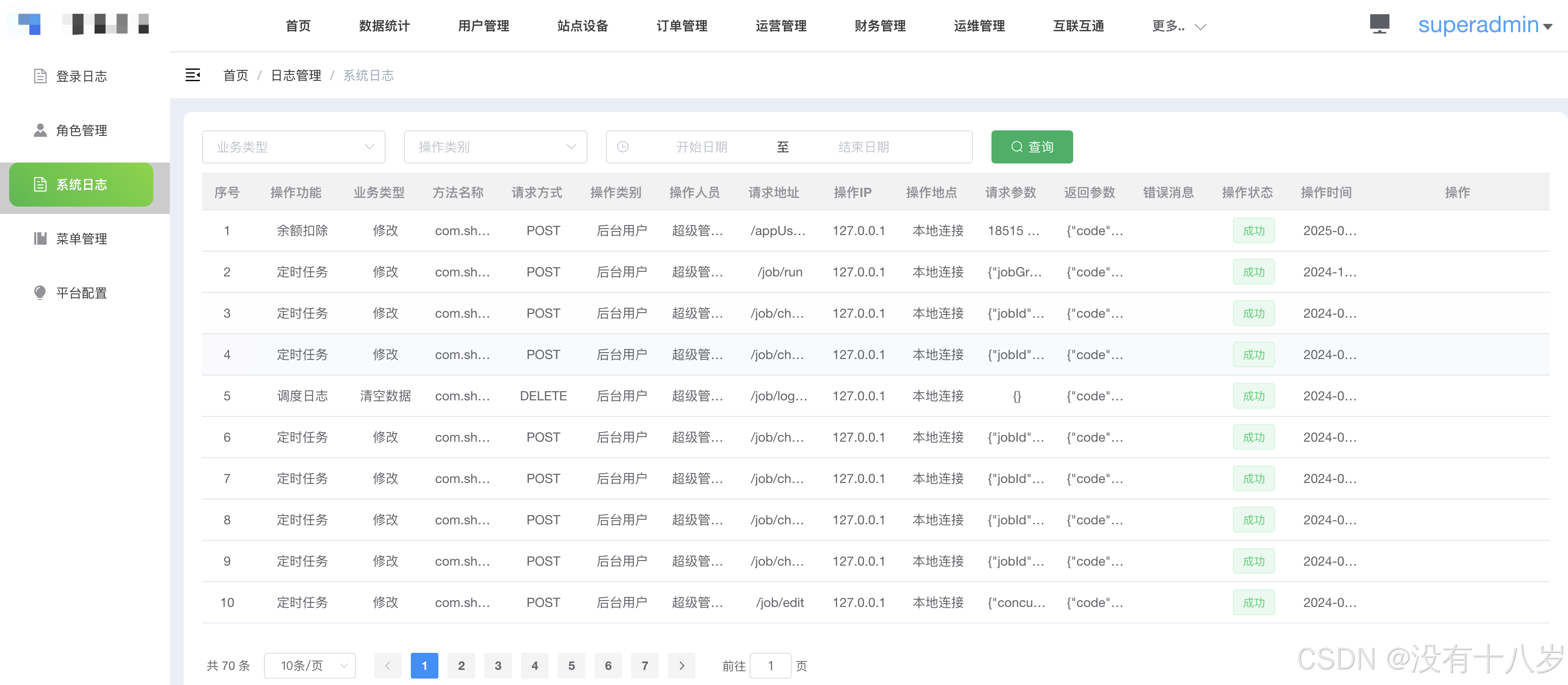Open 平台配置 in the sidebar
The width and height of the screenshot is (1568, 685).
(81, 293)
